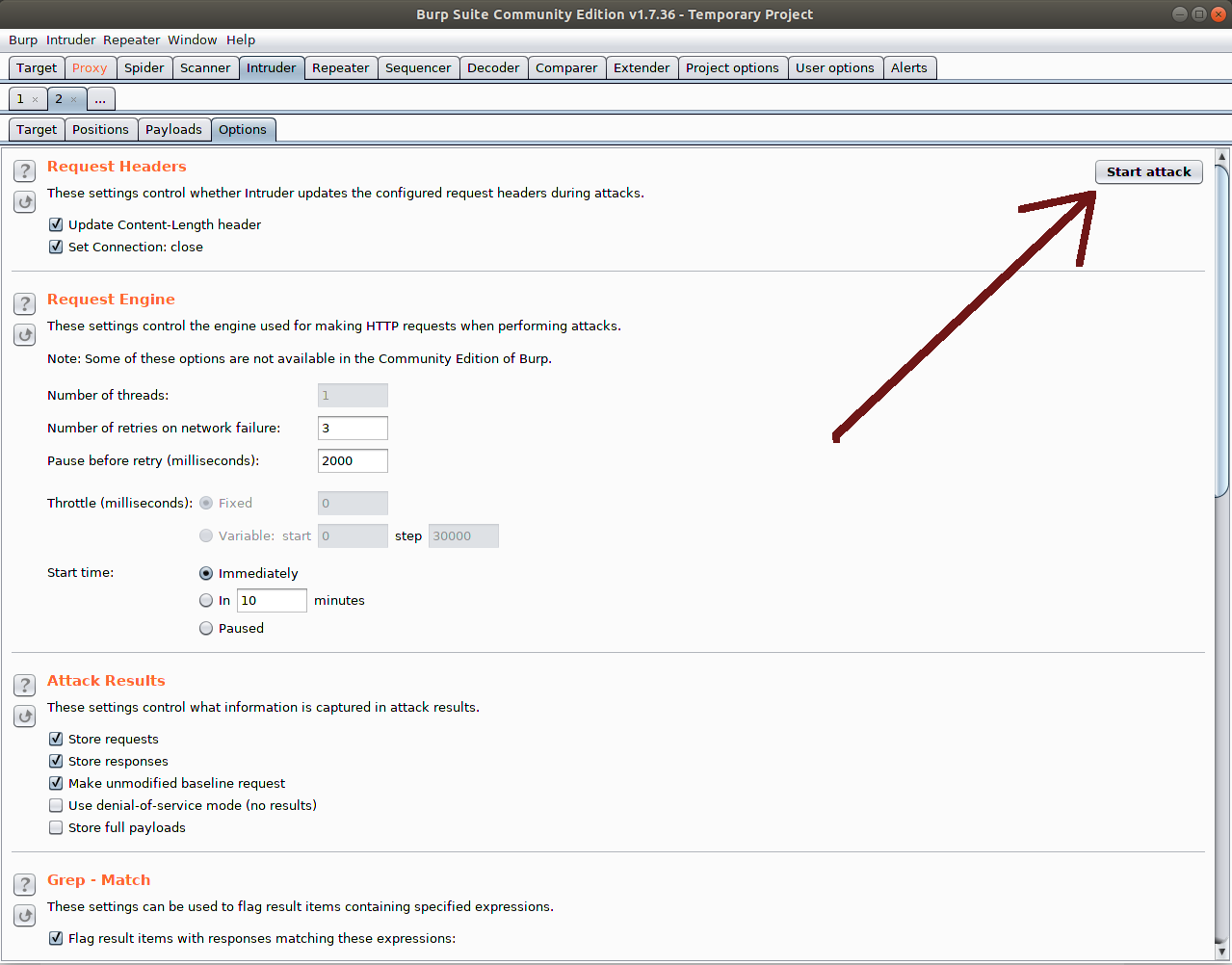
Task: Close Intruder attack tab 1
Action: [x=36, y=99]
